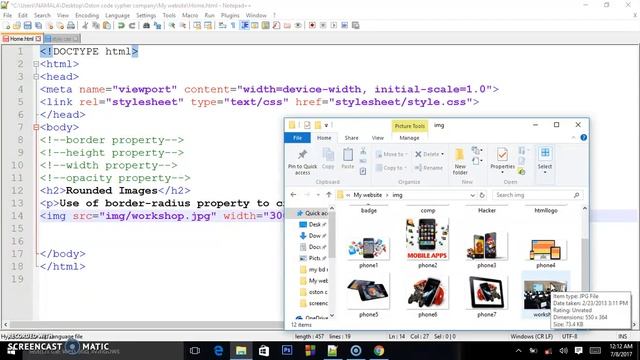
Task: Click the Explorer Back arrow
Action: [293, 195]
